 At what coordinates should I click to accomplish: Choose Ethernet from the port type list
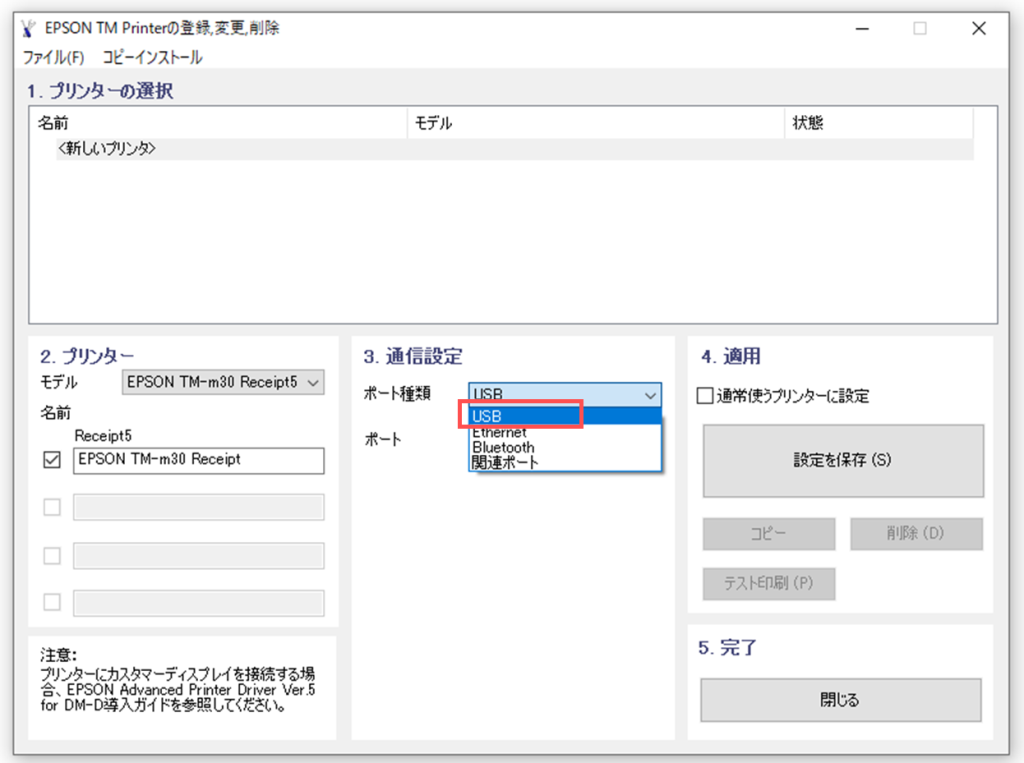566,432
